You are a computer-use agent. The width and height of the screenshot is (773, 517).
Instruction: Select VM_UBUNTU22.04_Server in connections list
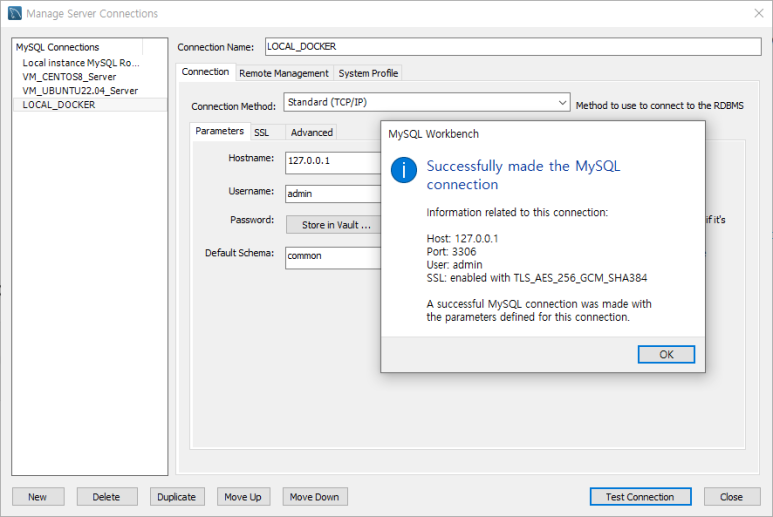point(80,91)
